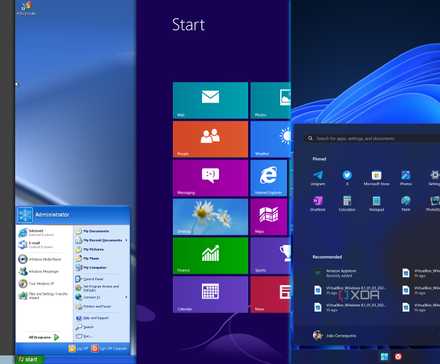Open Internet in the XP start menu
The width and height of the screenshot is (440, 364).
coord(37,233)
